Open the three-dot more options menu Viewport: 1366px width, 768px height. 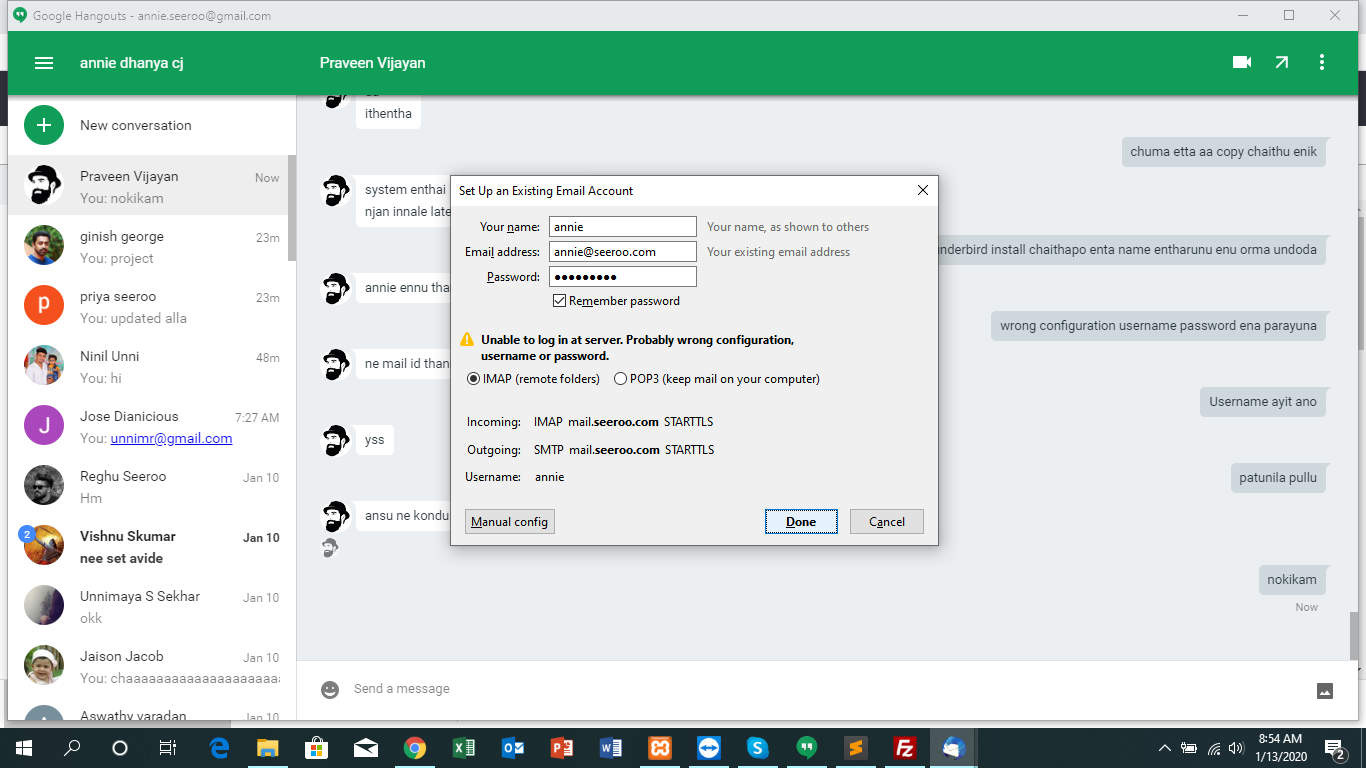click(1322, 62)
